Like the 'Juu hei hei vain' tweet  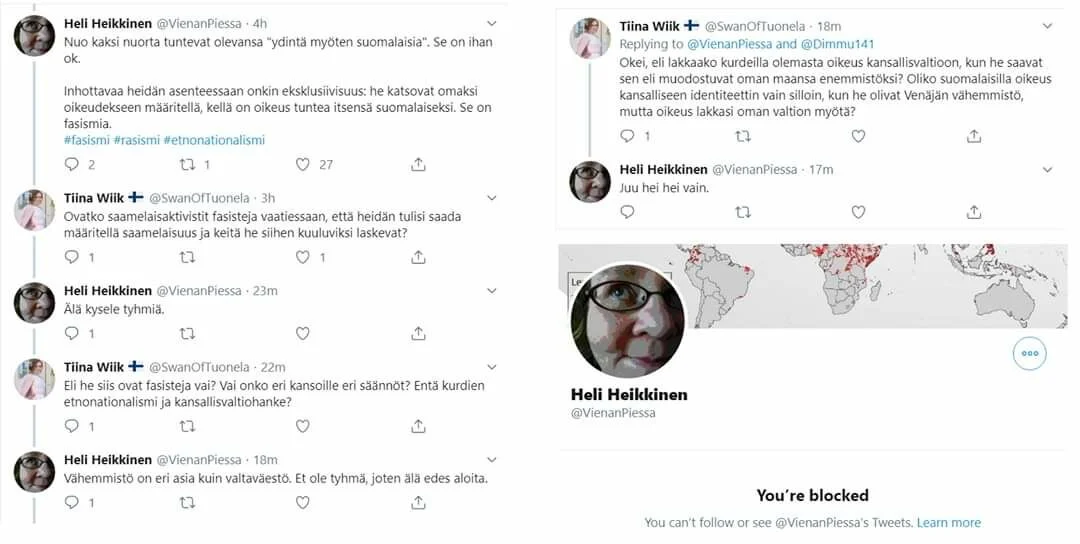click(858, 212)
